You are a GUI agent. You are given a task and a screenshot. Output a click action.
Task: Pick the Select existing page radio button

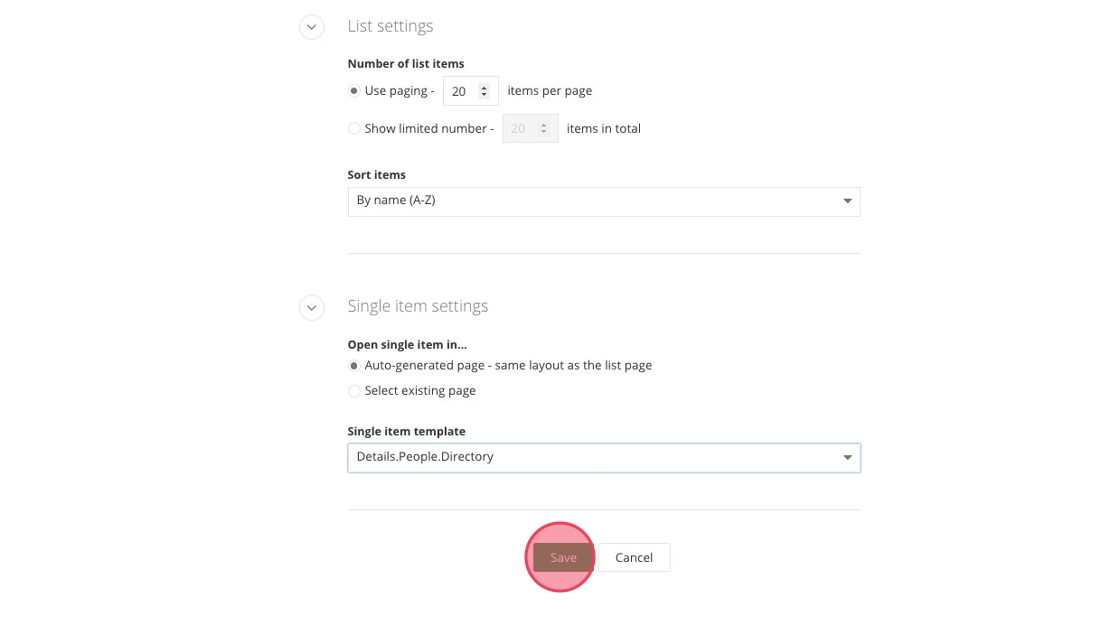coord(354,391)
